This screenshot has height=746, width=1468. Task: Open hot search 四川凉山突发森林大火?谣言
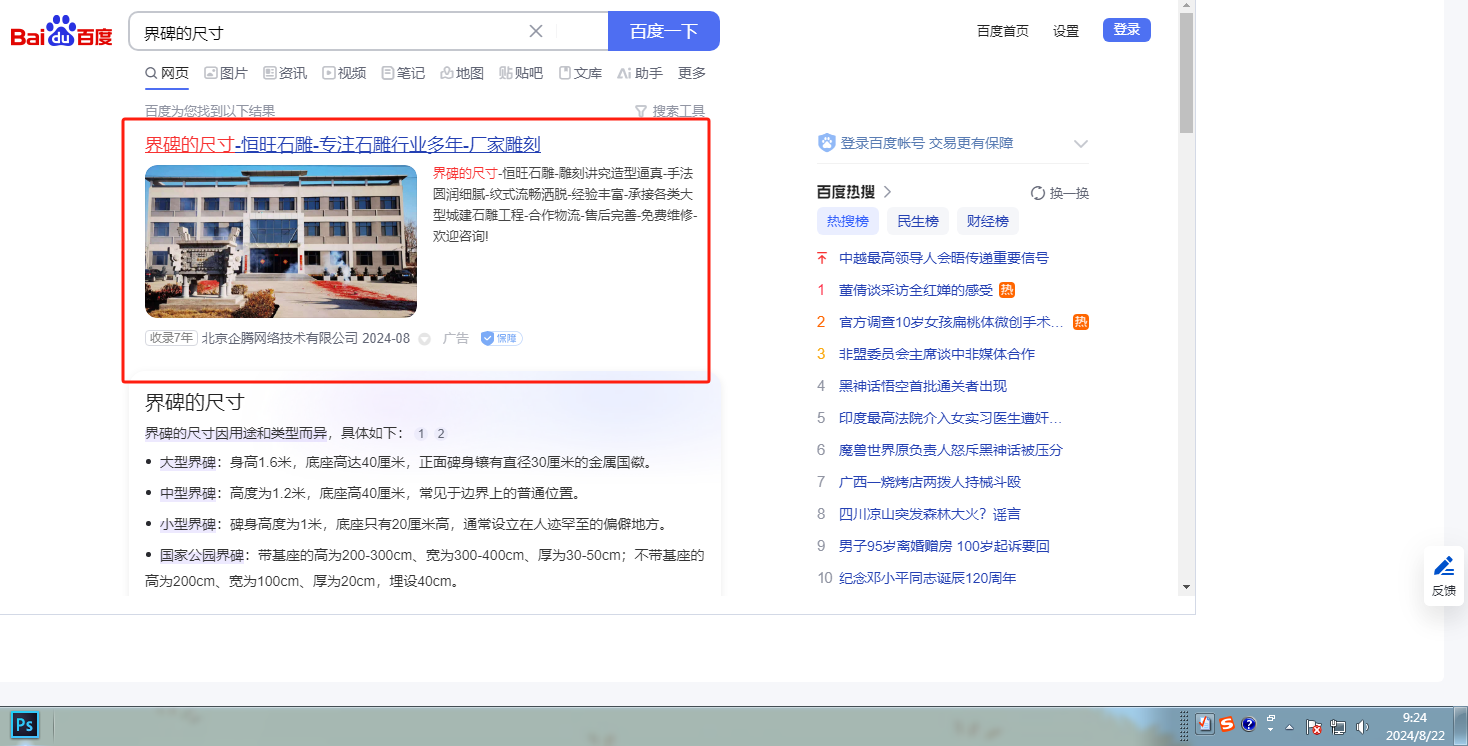(x=930, y=514)
